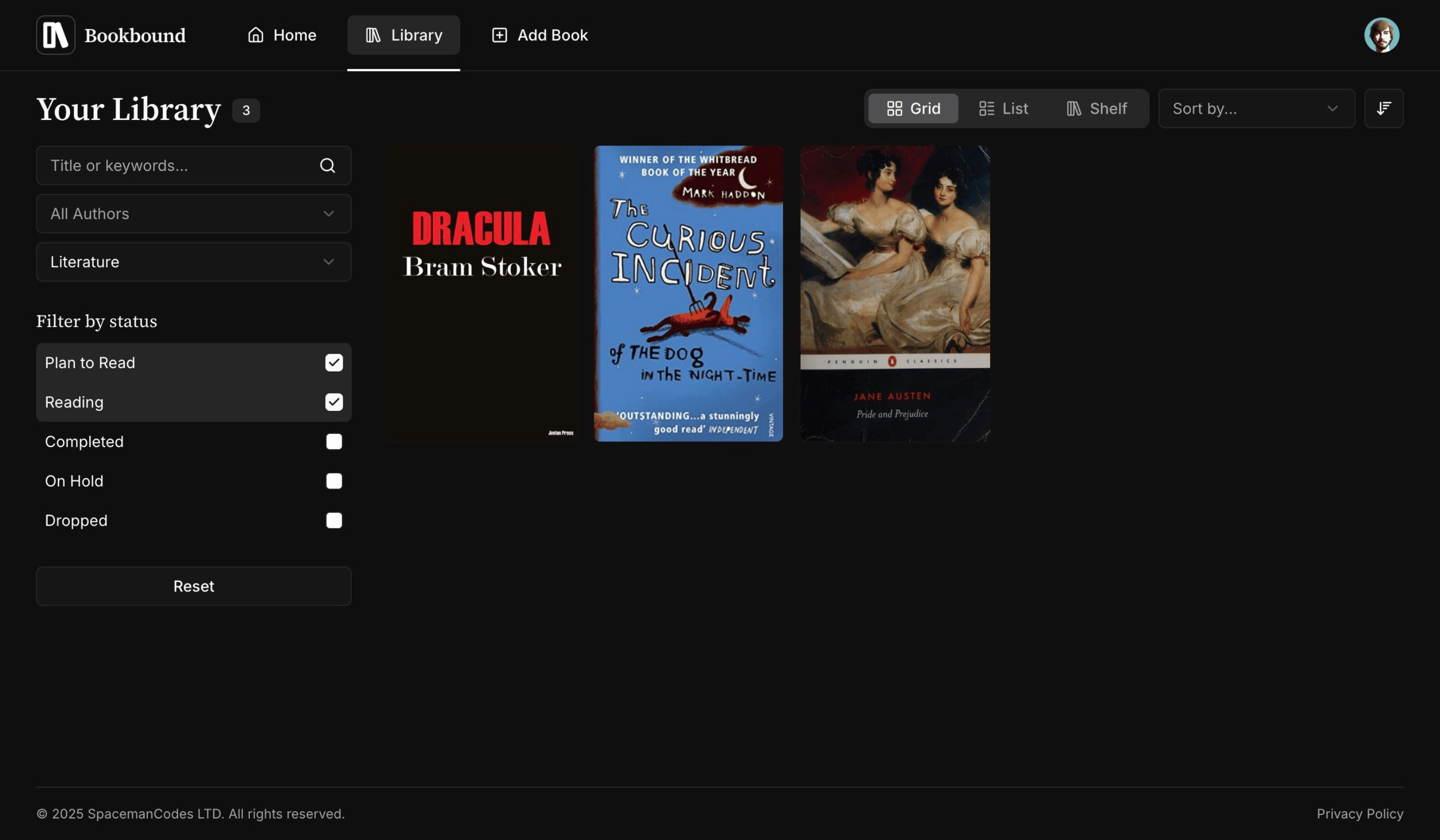The width and height of the screenshot is (1440, 840).
Task: Switch to Grid view
Action: click(x=913, y=108)
